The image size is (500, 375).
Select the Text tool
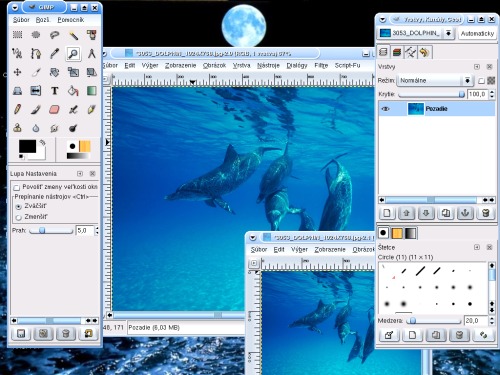[55, 91]
